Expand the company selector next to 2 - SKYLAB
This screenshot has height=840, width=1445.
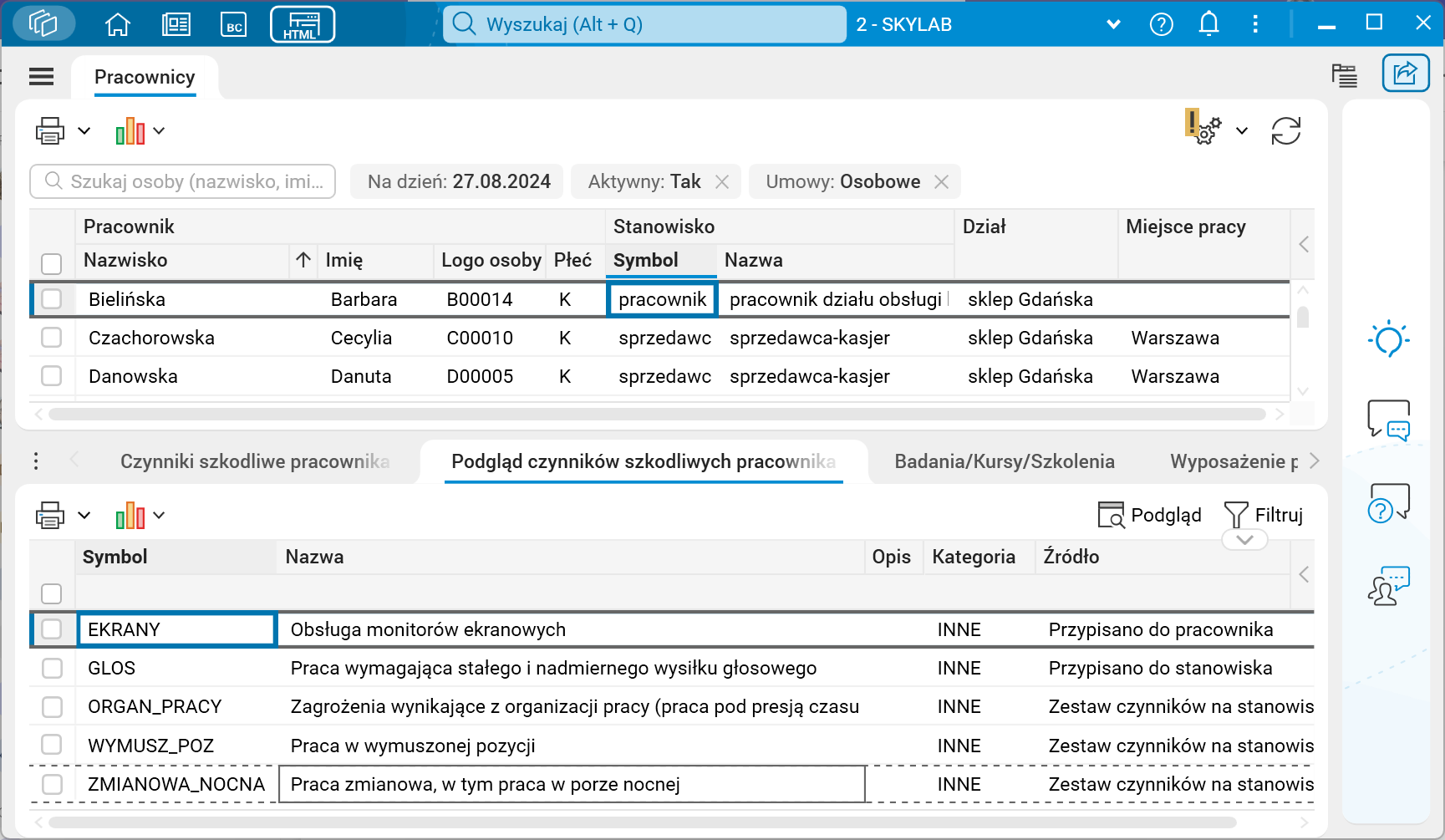coord(1114,24)
